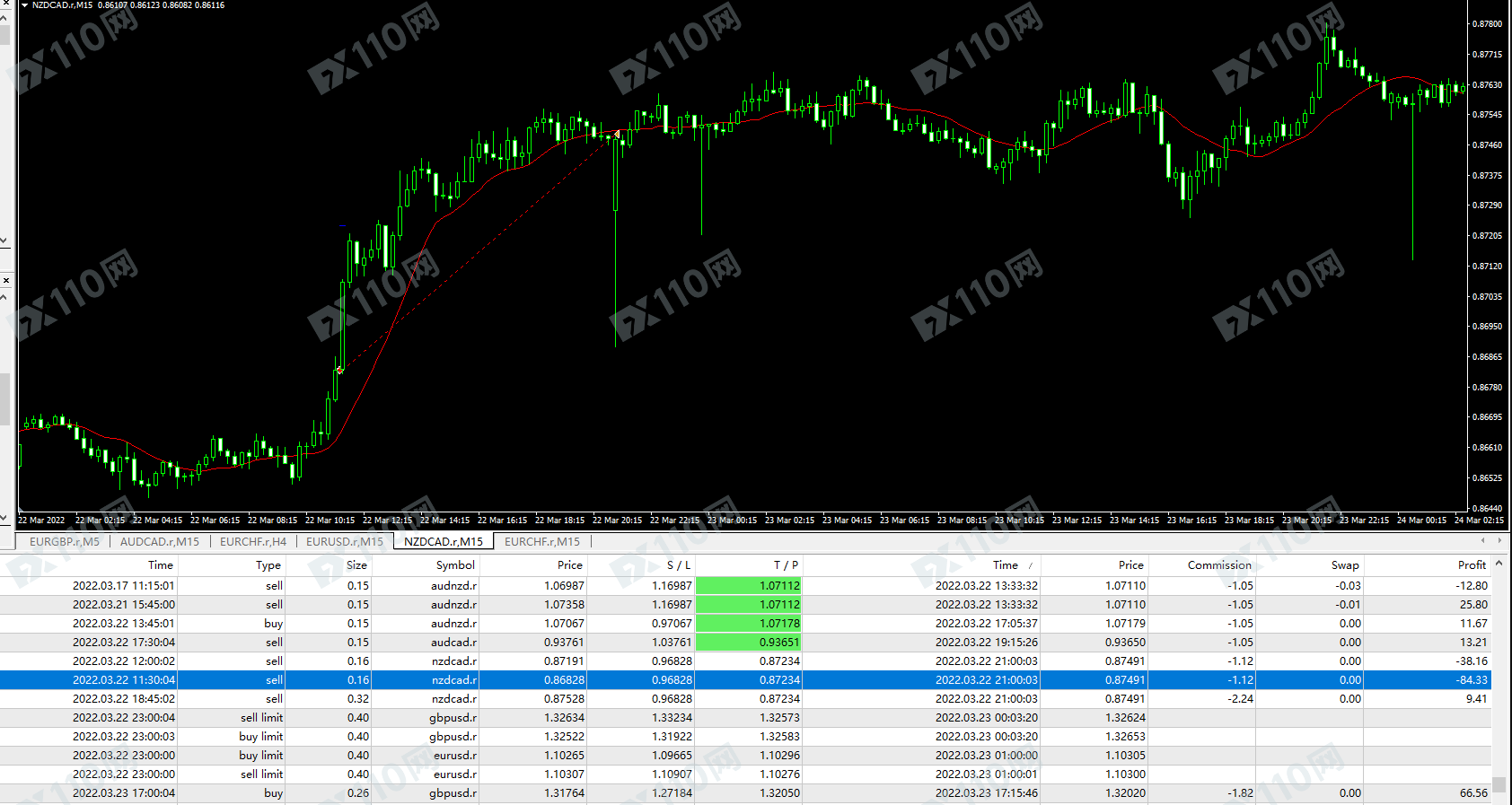
Task: Click the commission value -2.24
Action: click(1241, 698)
